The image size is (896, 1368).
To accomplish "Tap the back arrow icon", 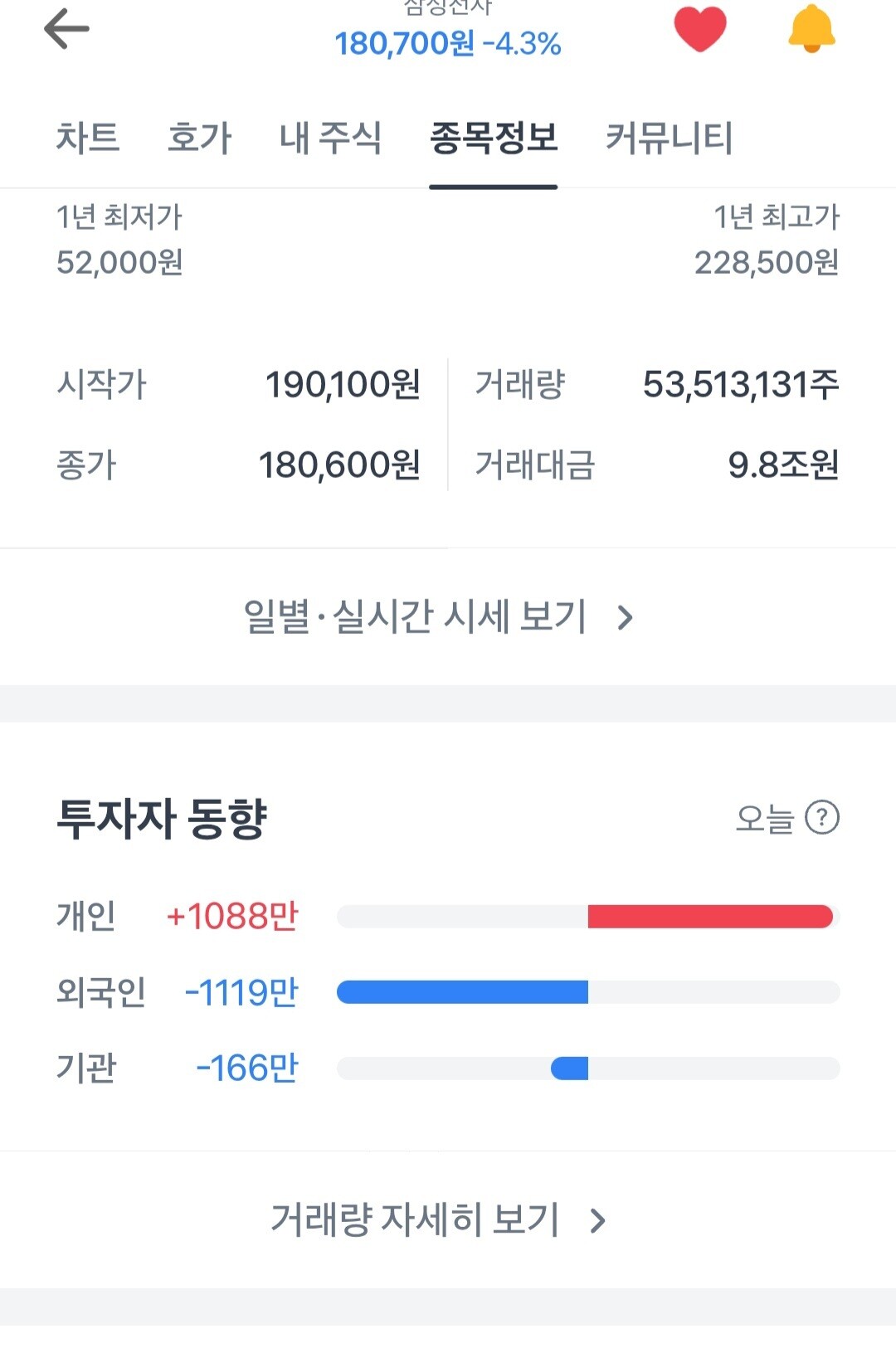I will click(x=66, y=29).
